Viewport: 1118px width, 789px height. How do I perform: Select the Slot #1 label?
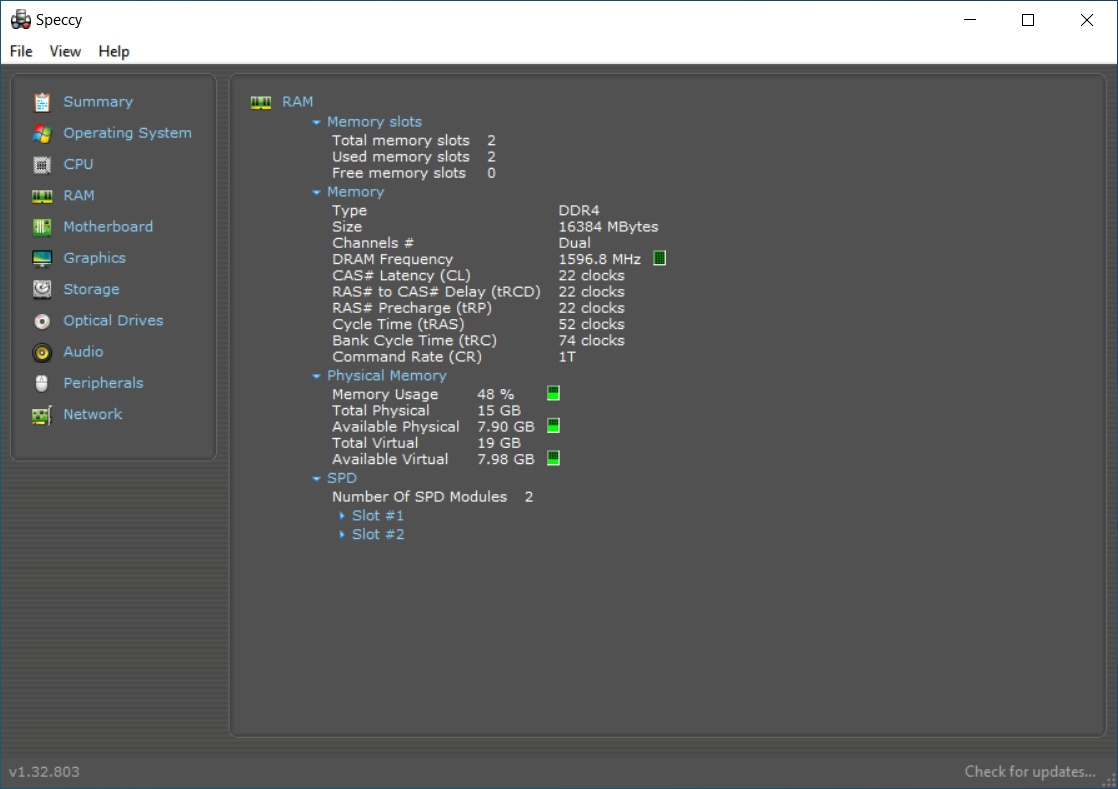pyautogui.click(x=378, y=515)
